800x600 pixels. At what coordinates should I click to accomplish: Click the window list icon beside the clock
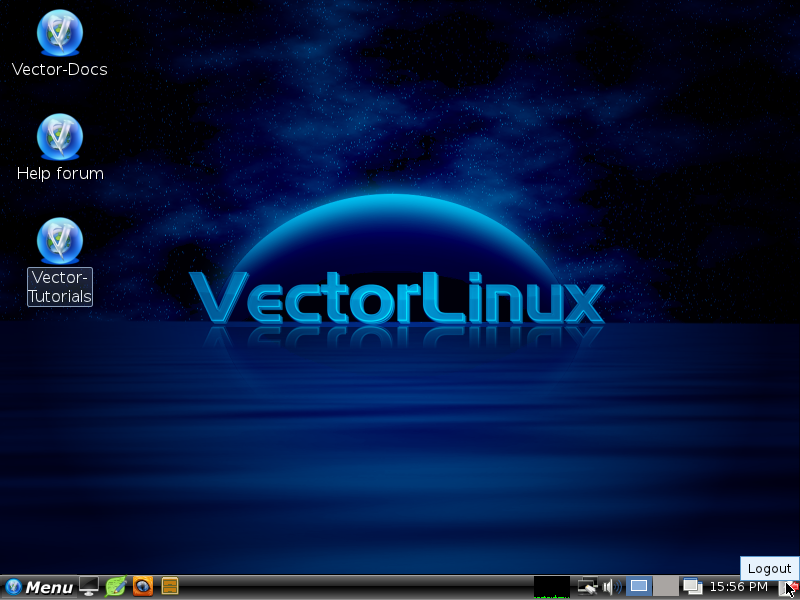click(693, 586)
